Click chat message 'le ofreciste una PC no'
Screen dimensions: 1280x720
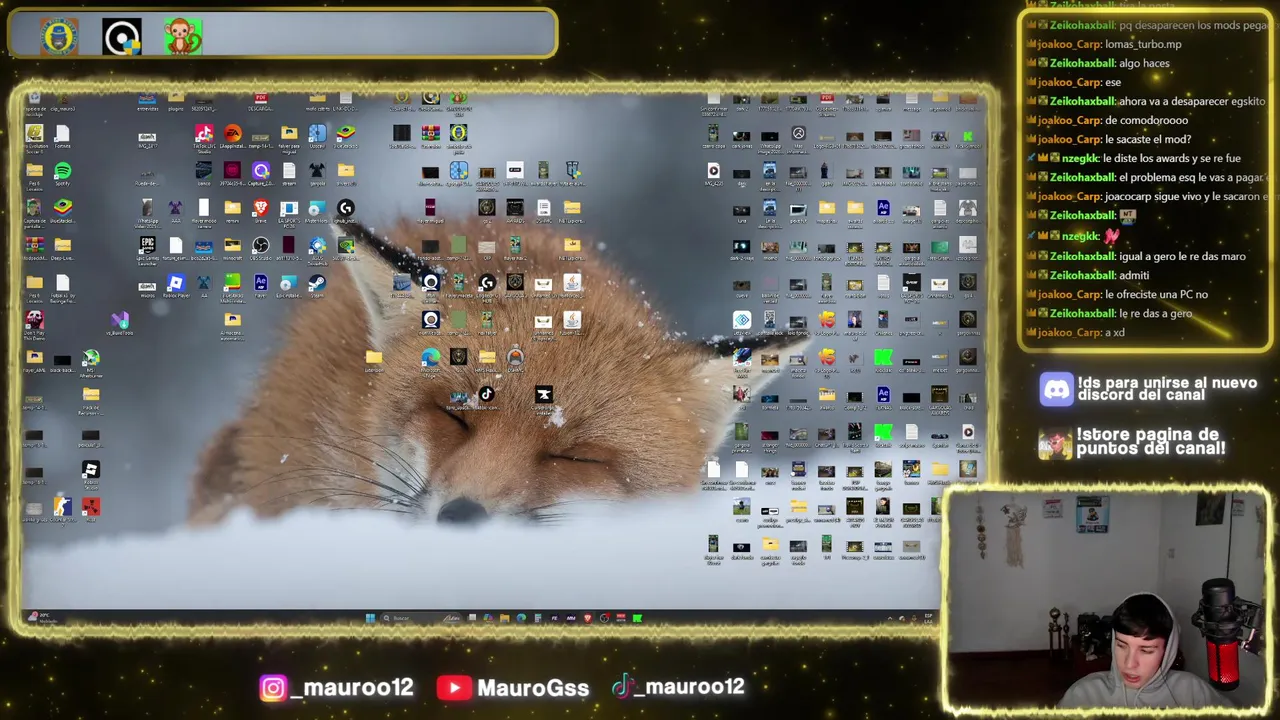click(1156, 294)
